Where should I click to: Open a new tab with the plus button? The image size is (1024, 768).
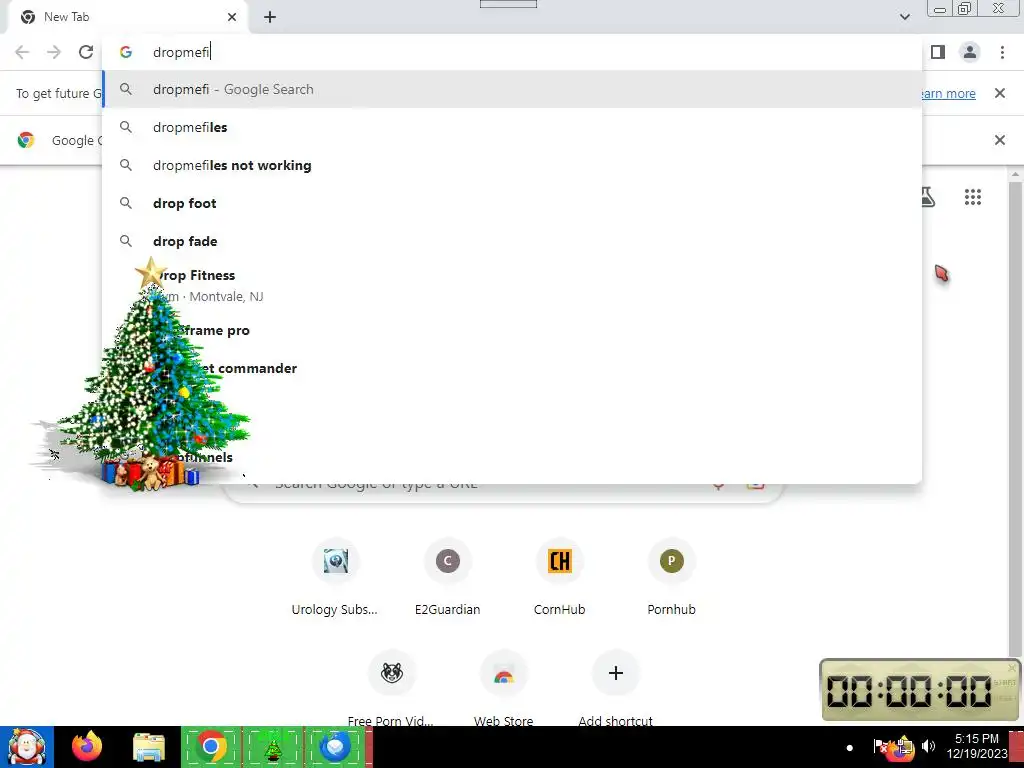tap(270, 17)
